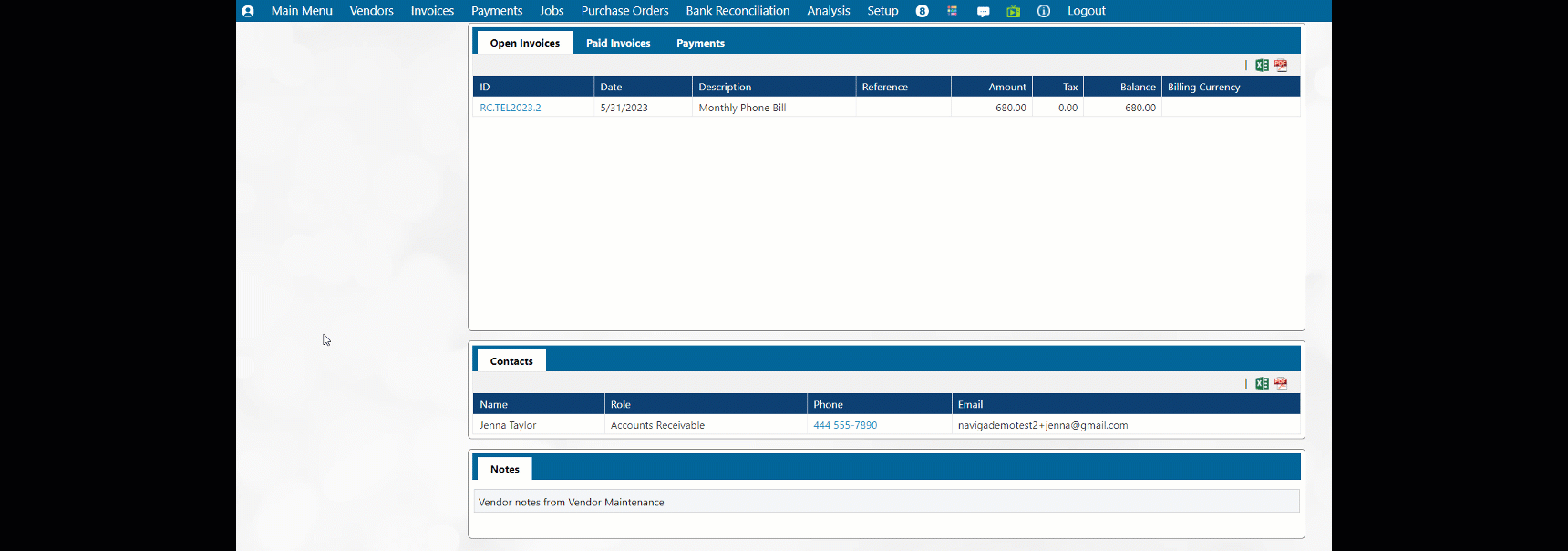Sort invoices by Amount column header
This screenshot has height=551, width=1568.
click(1006, 87)
